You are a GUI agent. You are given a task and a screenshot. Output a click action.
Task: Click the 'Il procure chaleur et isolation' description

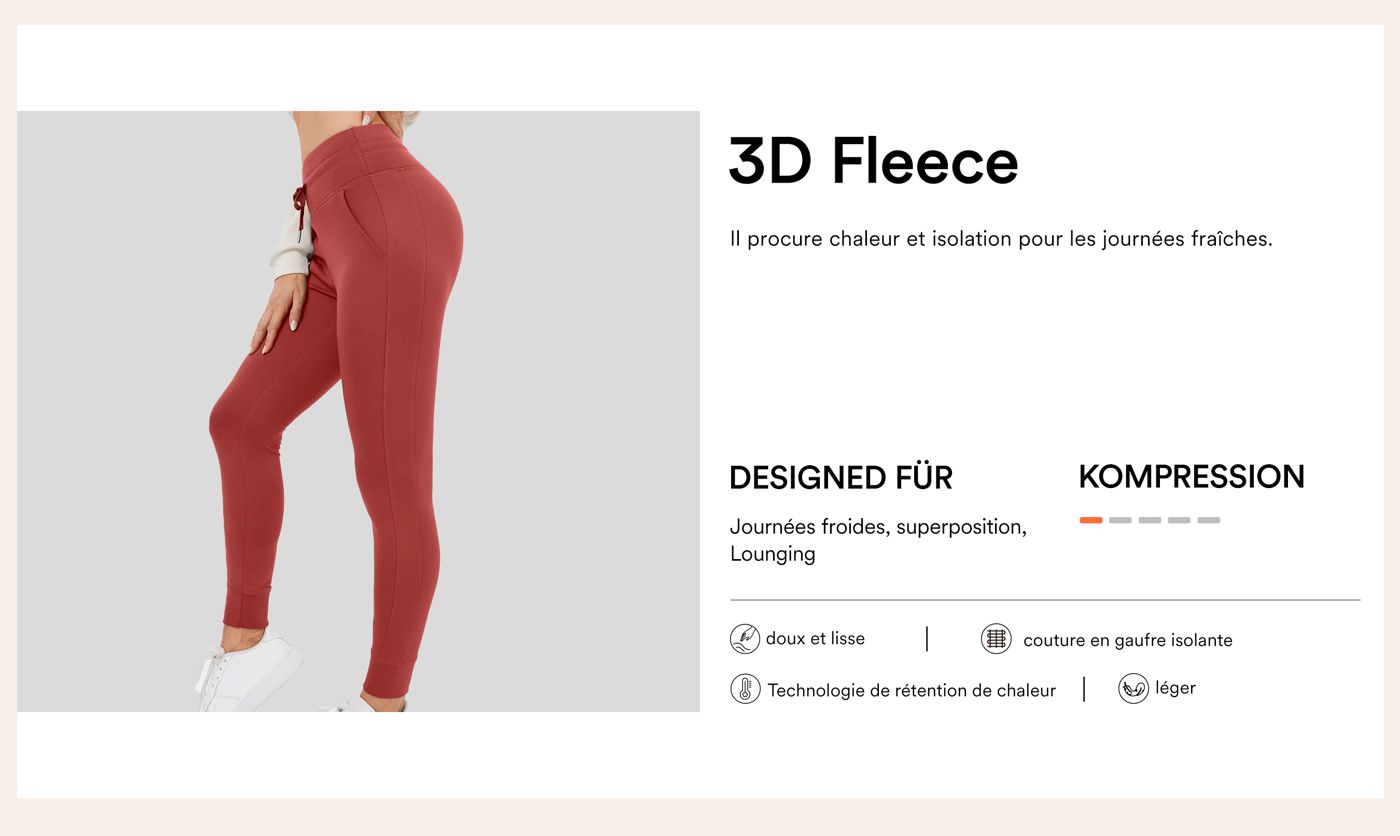click(x=1001, y=239)
